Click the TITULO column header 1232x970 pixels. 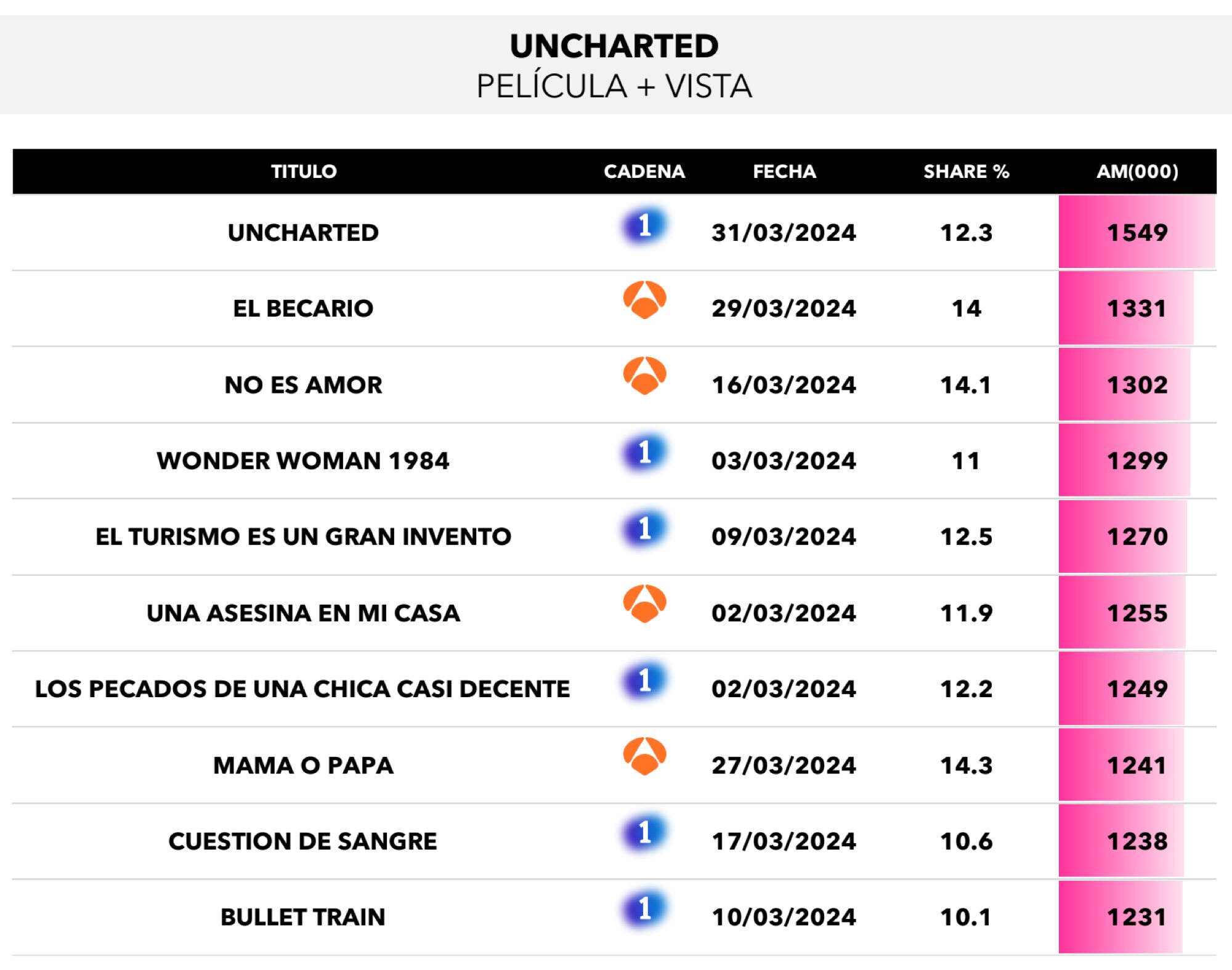(x=304, y=171)
